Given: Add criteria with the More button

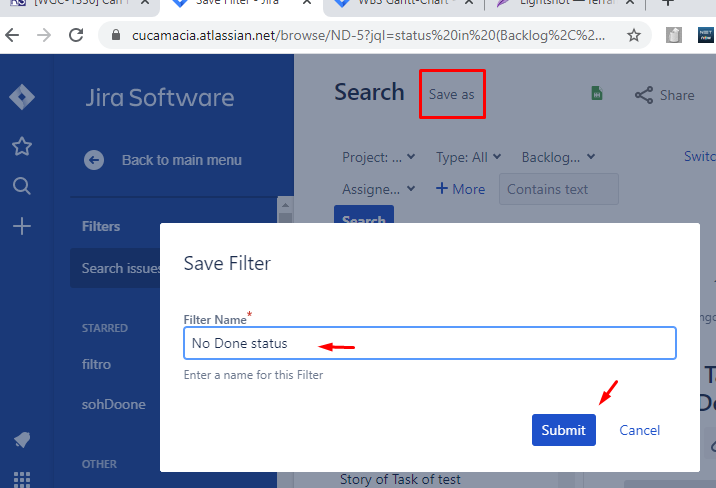Looking at the screenshot, I should pos(460,189).
